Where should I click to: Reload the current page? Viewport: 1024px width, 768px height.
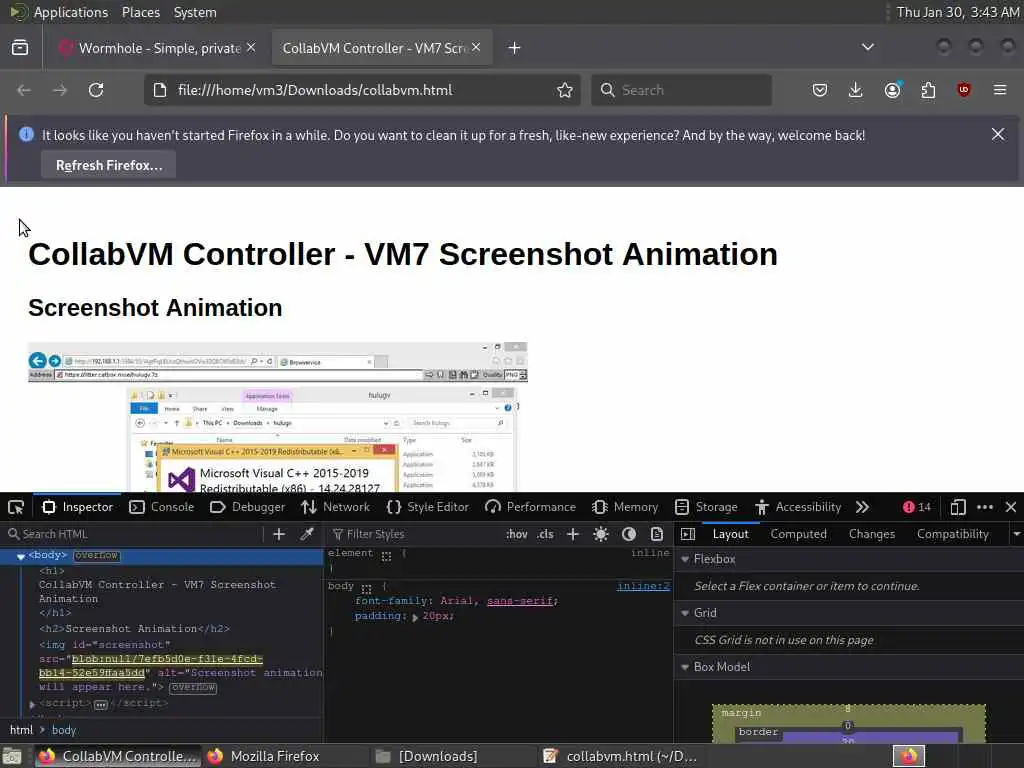point(96,90)
